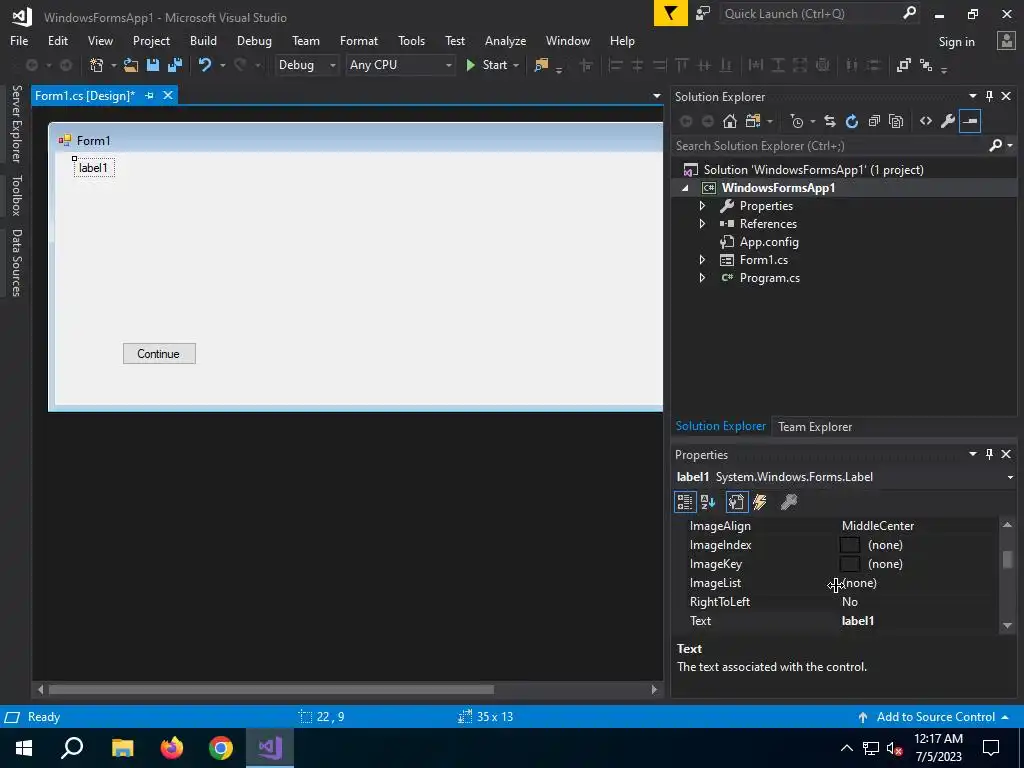Image resolution: width=1024 pixels, height=768 pixels.
Task: Click the Properties grid vertical scrollbar thumb
Action: pos(1008,559)
